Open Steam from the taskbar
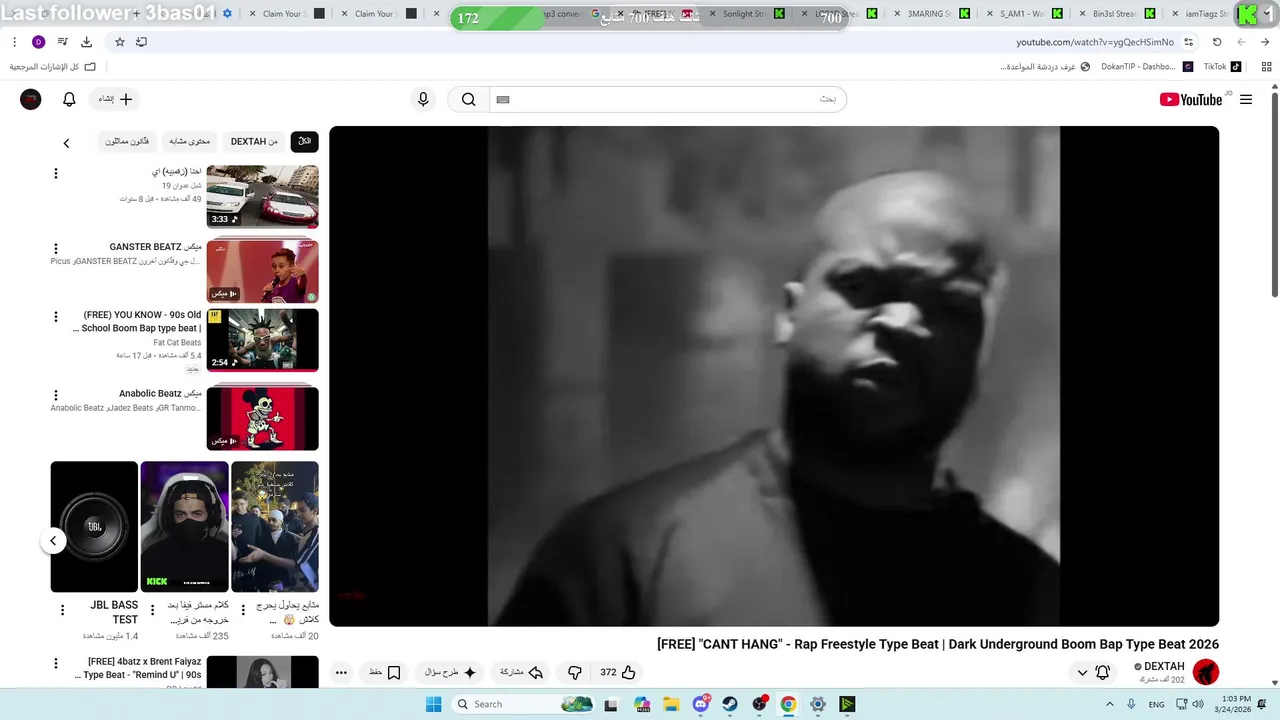Viewport: 1280px width, 720px height. [730, 704]
